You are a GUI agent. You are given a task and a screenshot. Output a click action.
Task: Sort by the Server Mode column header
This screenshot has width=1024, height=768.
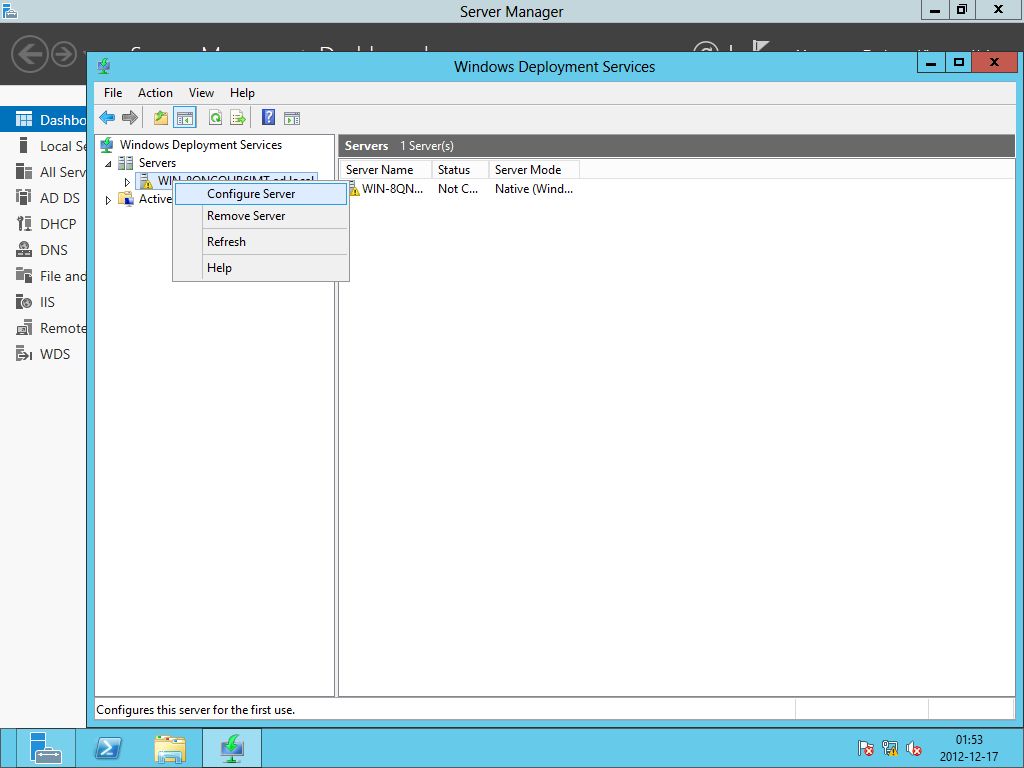[534, 170]
